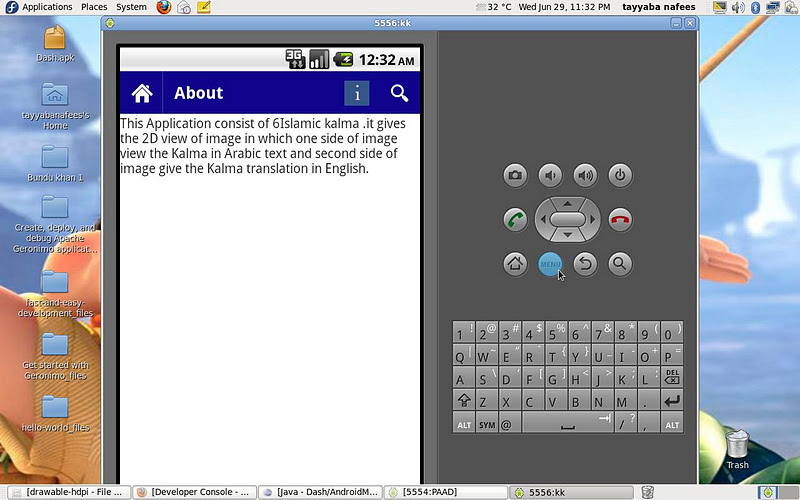Open the notes launcher in top panel
The width and height of the screenshot is (800, 500).
204,7
